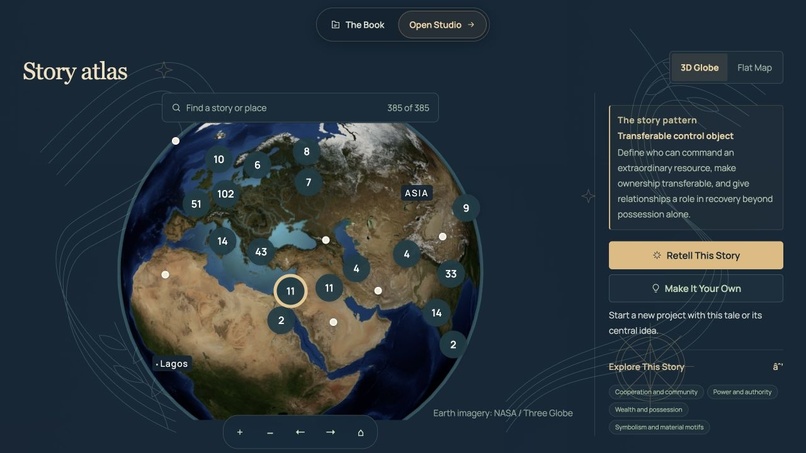The height and width of the screenshot is (453, 806).
Task: Open Studio from the top bar
Action: [x=442, y=25]
